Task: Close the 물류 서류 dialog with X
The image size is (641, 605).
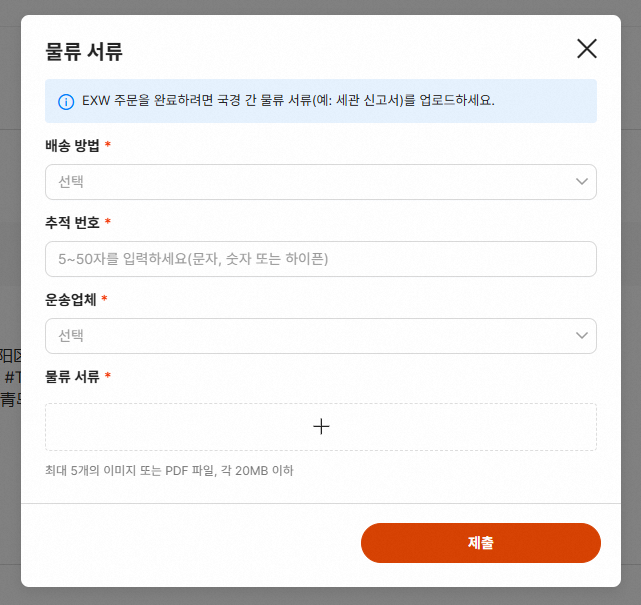Action: (x=587, y=49)
